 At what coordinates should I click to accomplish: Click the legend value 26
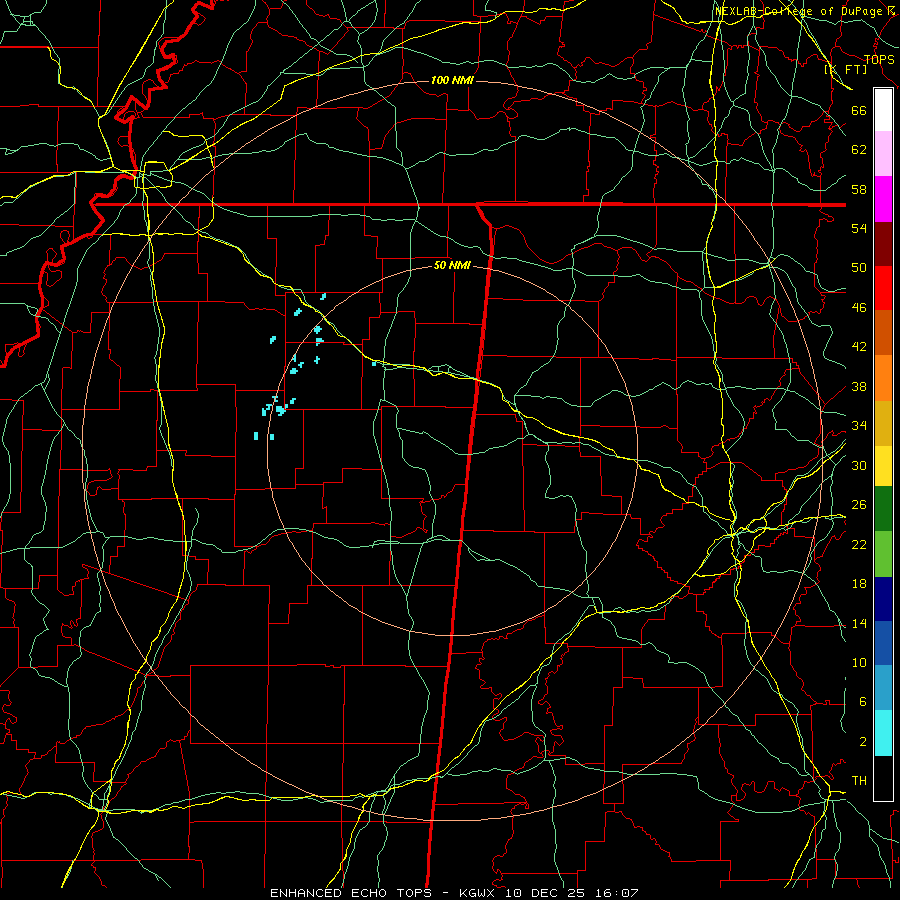[859, 505]
